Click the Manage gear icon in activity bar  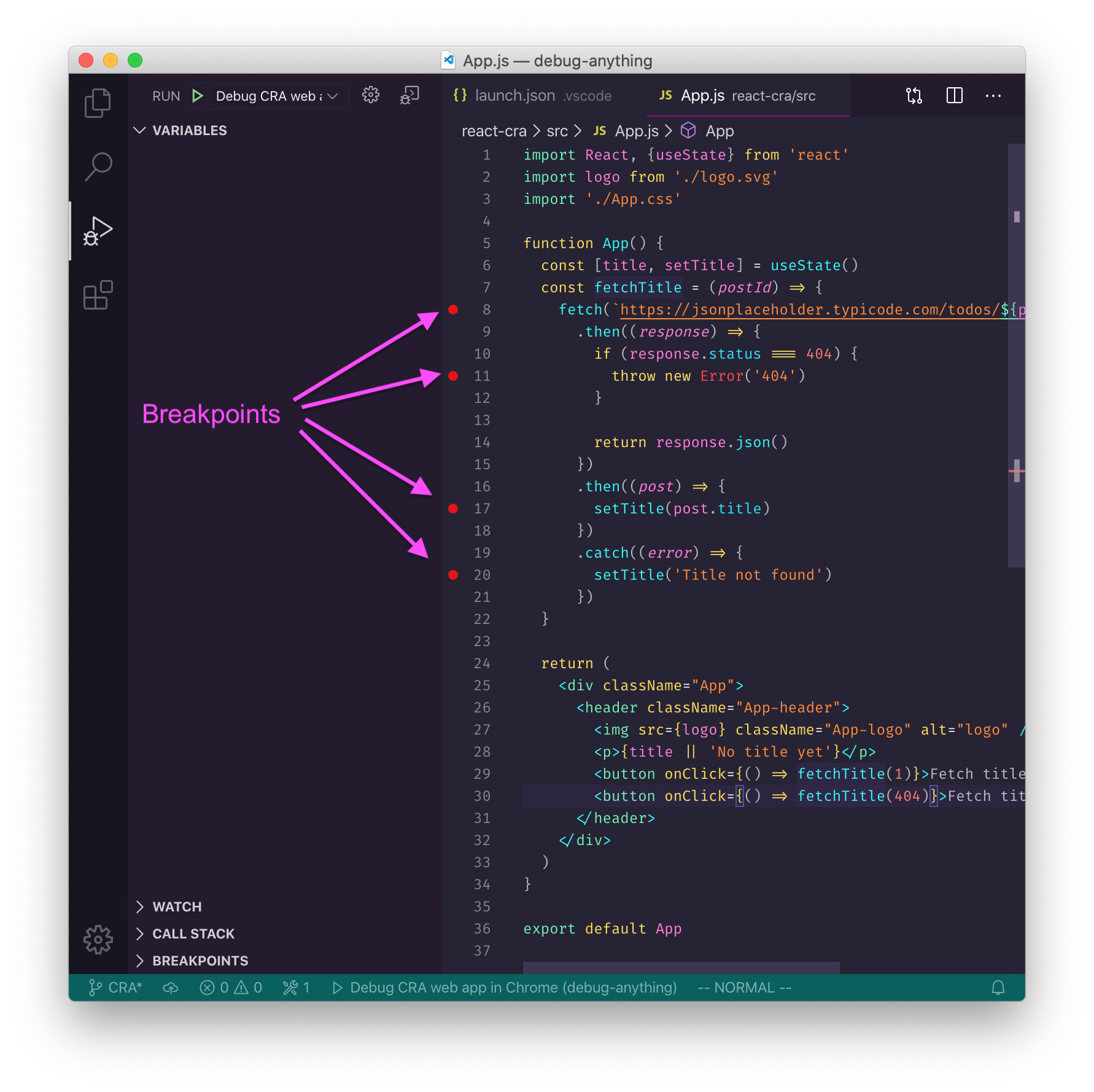98,939
